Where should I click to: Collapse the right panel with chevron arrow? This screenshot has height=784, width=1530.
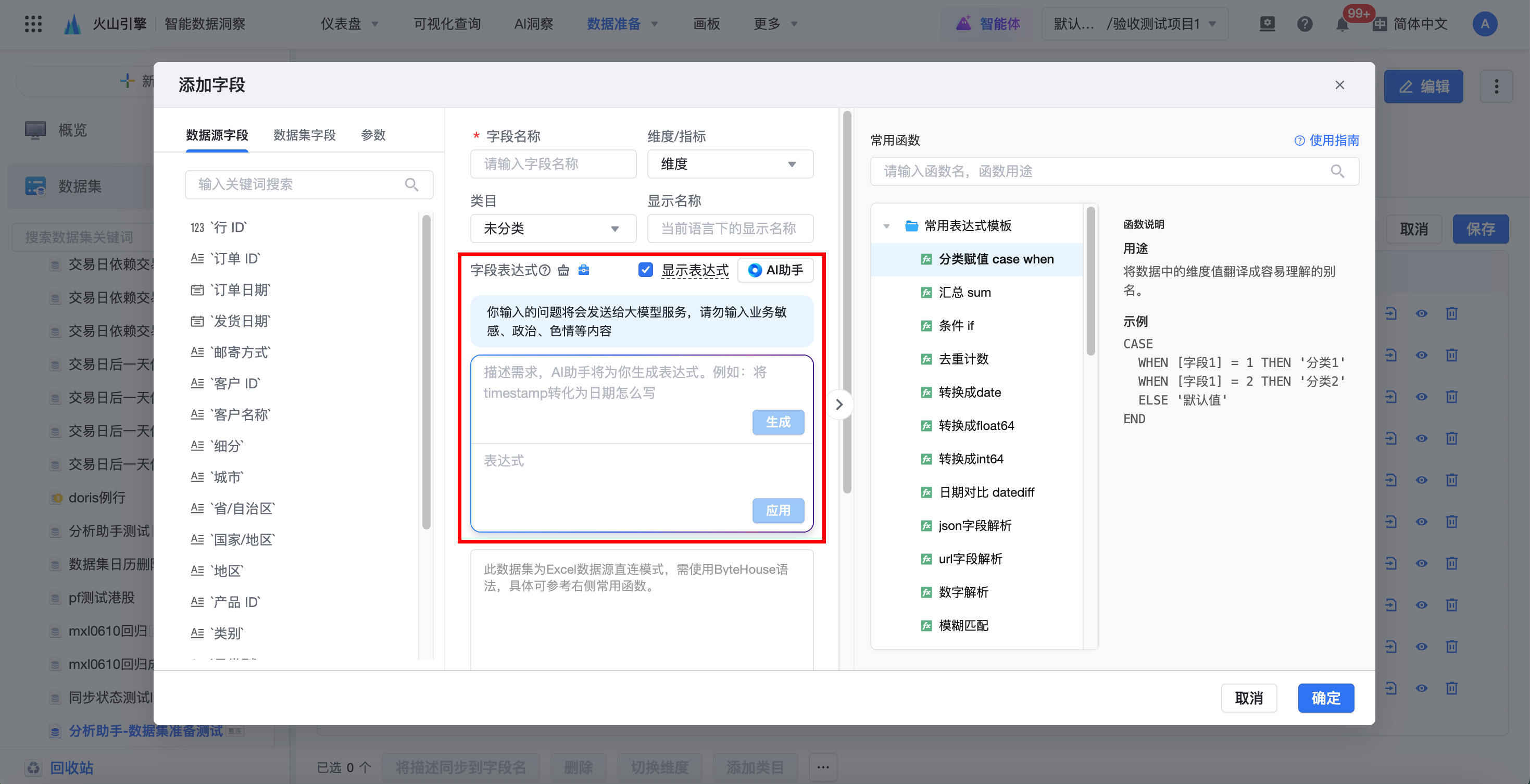point(839,404)
